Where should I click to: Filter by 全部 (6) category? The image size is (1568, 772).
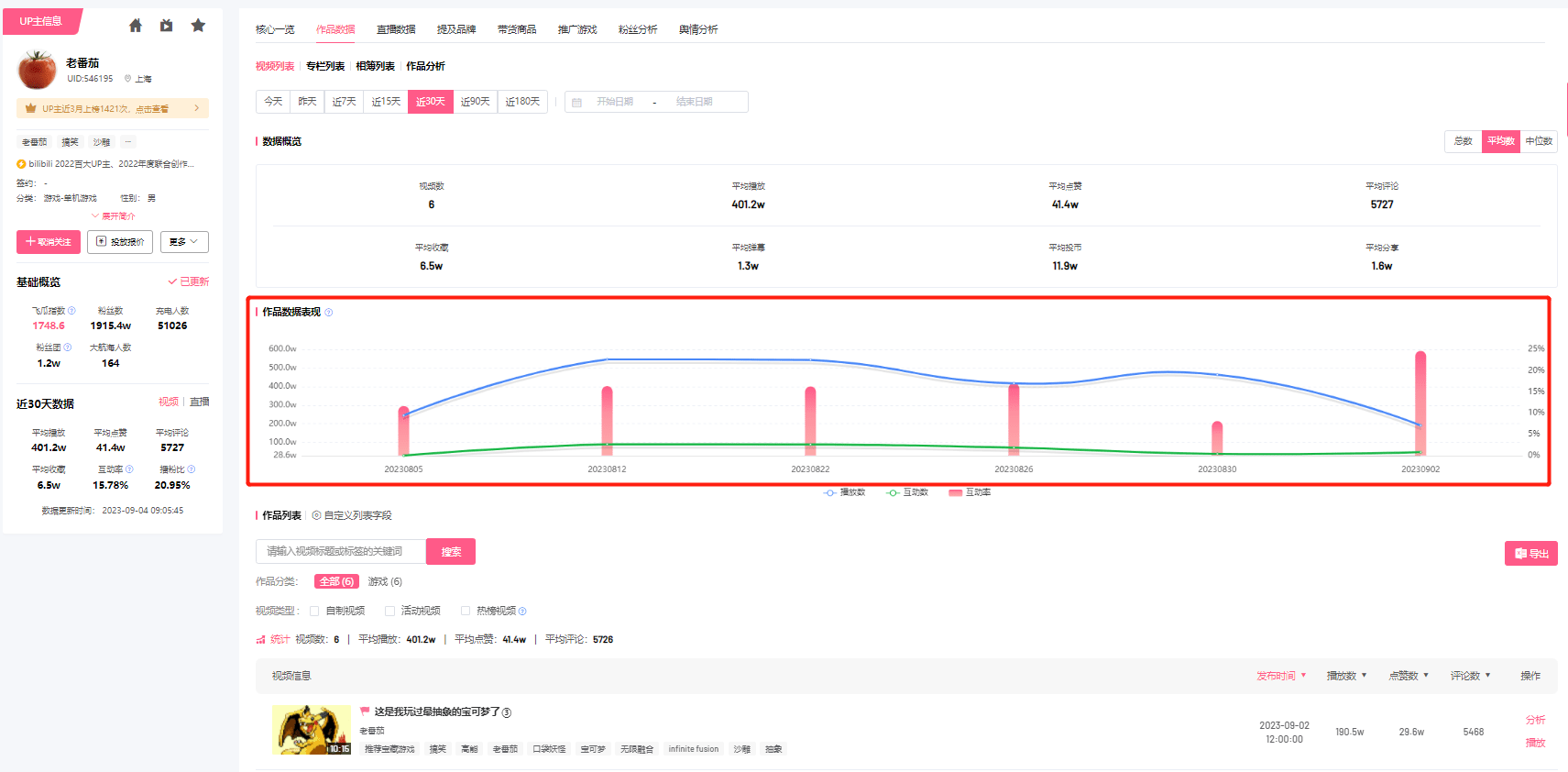point(336,581)
